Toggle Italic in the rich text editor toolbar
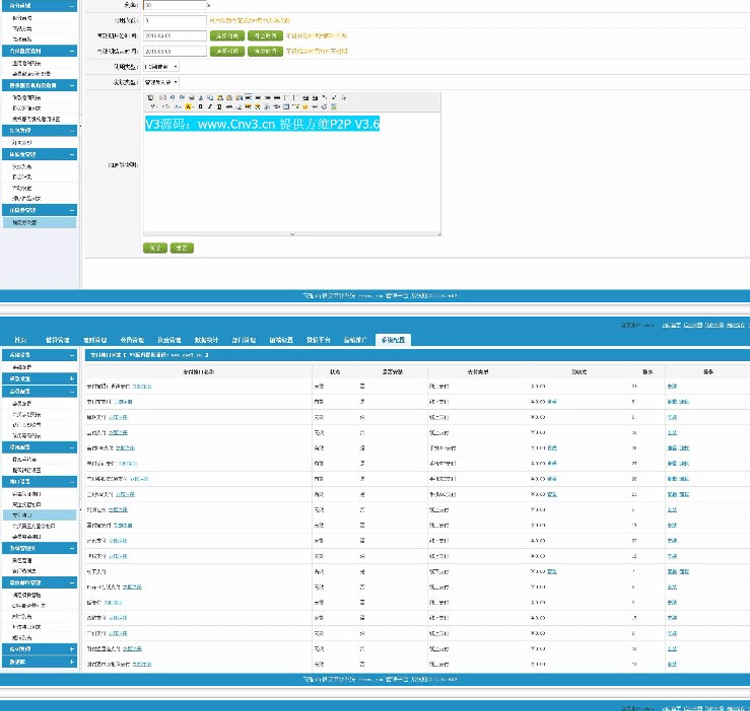 [x=208, y=106]
